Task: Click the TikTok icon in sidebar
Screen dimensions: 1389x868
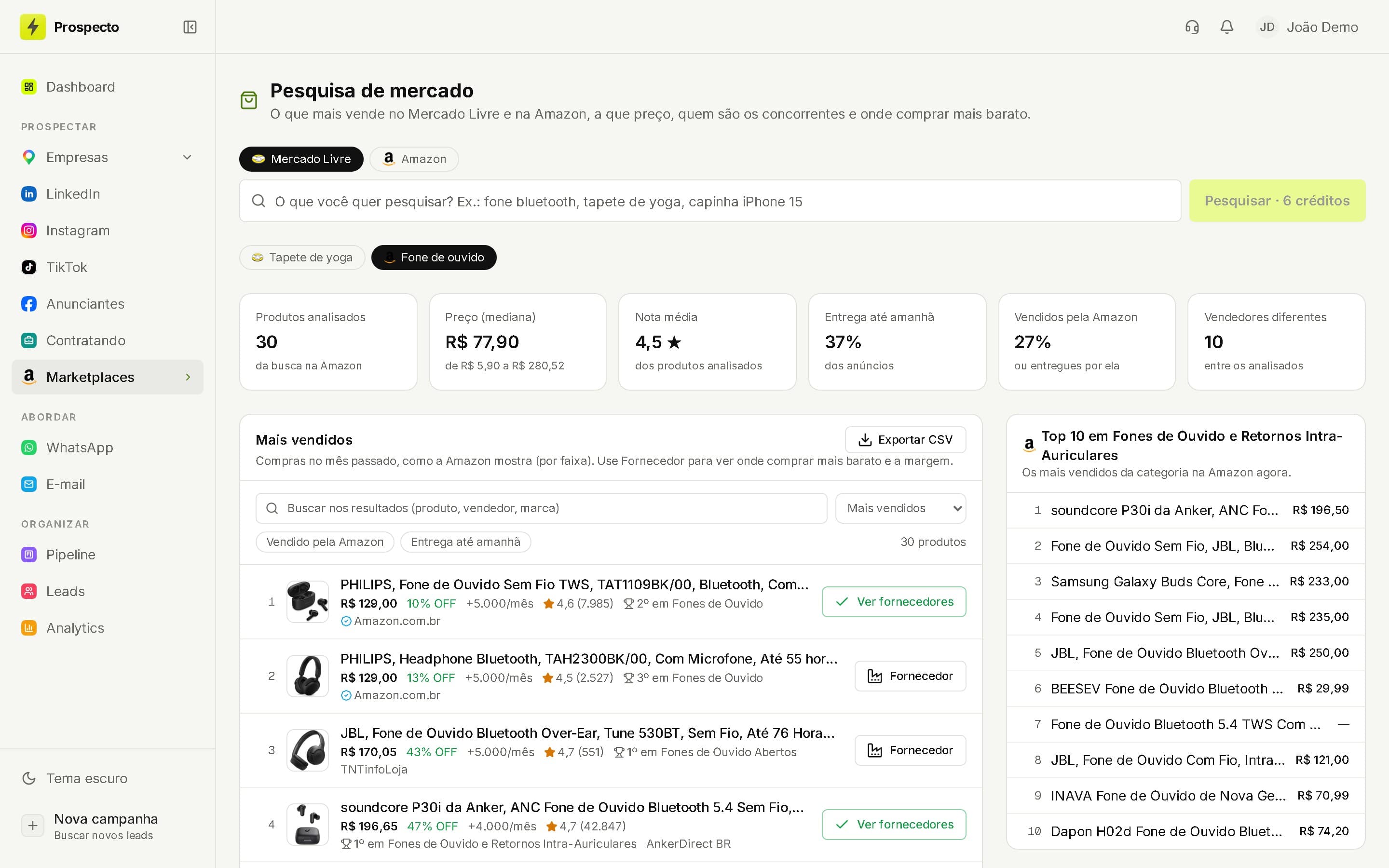Action: (x=29, y=268)
